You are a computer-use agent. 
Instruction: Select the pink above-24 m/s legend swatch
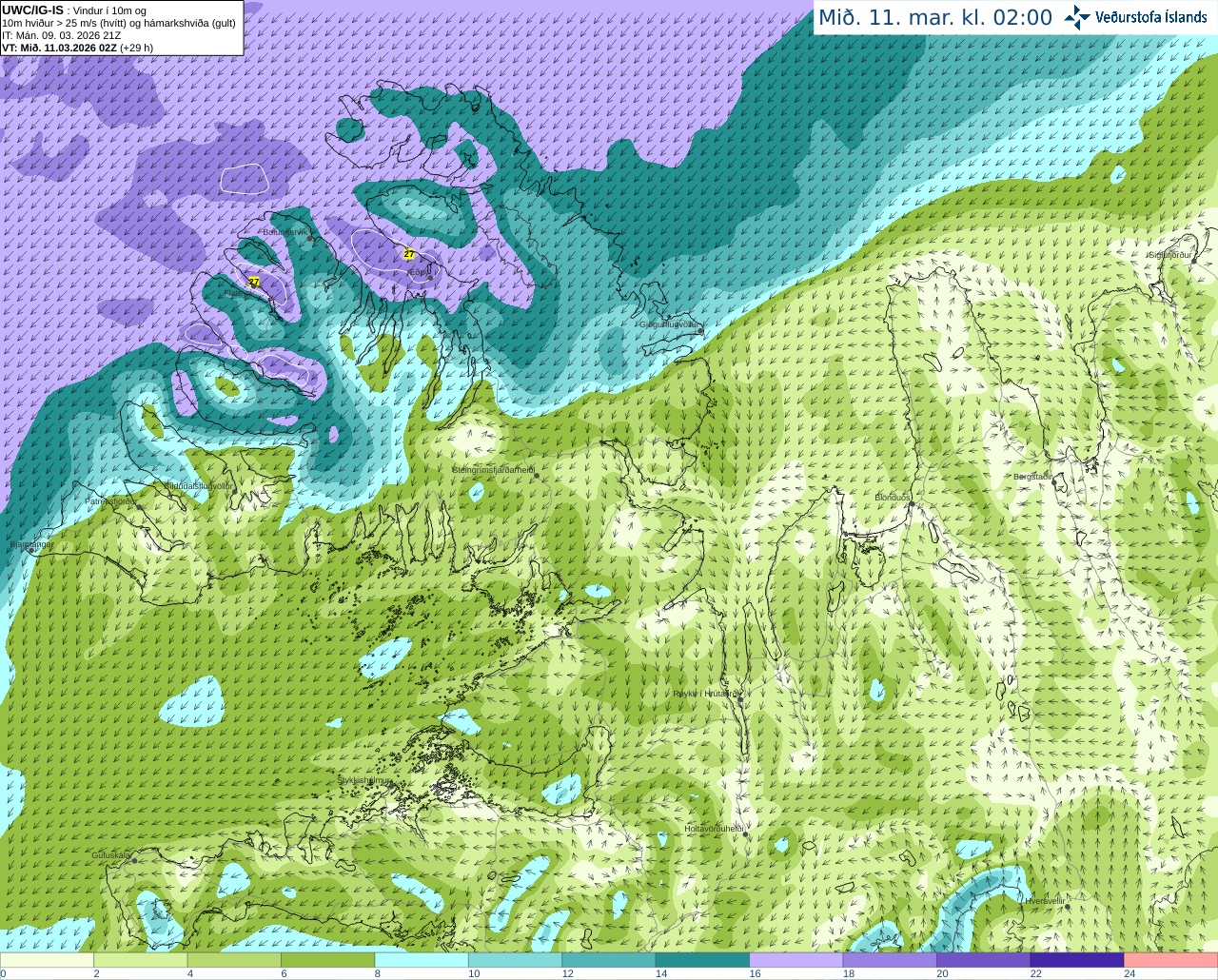point(1171,959)
